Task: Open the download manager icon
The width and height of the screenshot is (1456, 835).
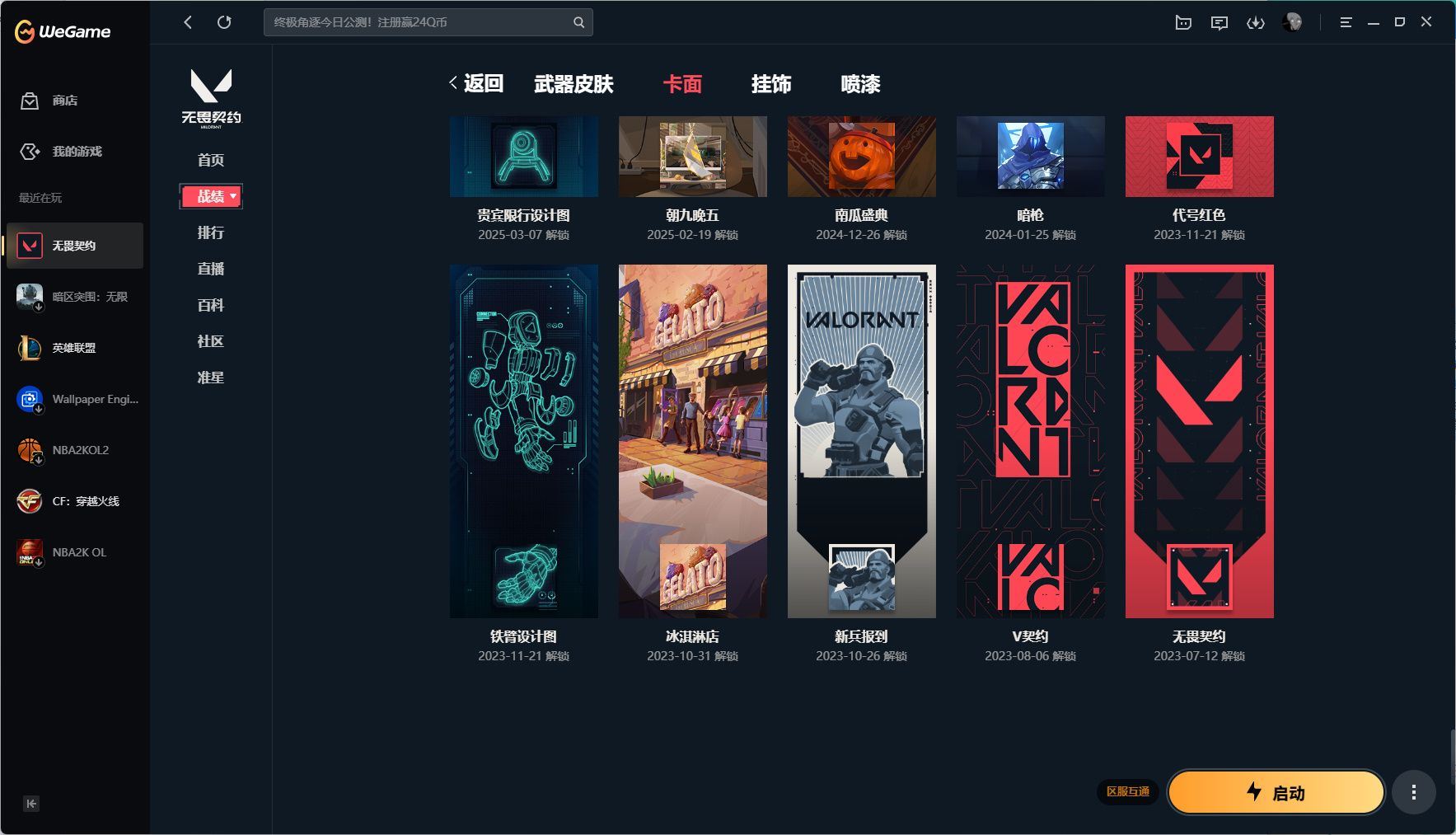Action: [1256, 22]
